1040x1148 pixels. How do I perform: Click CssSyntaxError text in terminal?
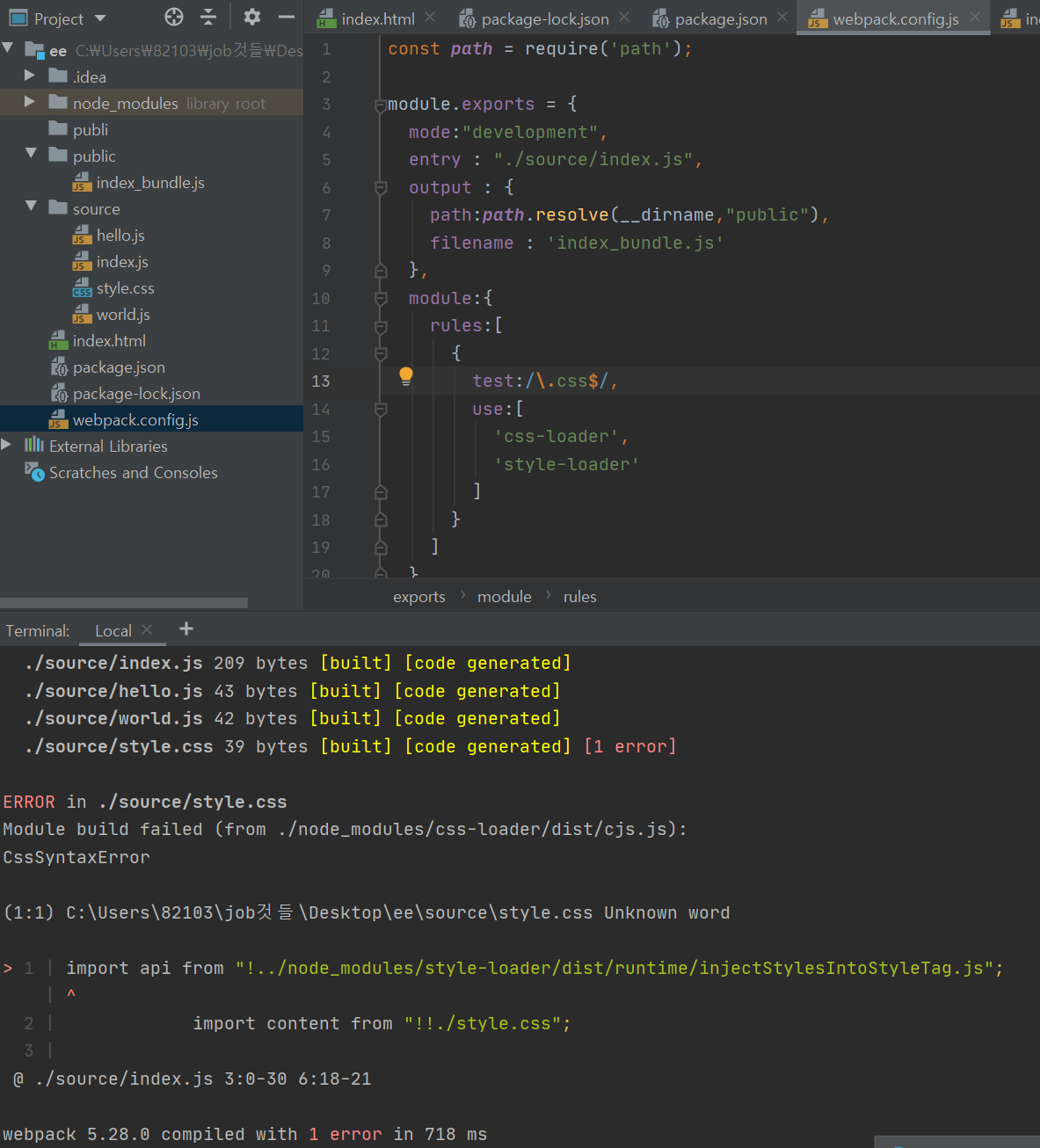[76, 858]
